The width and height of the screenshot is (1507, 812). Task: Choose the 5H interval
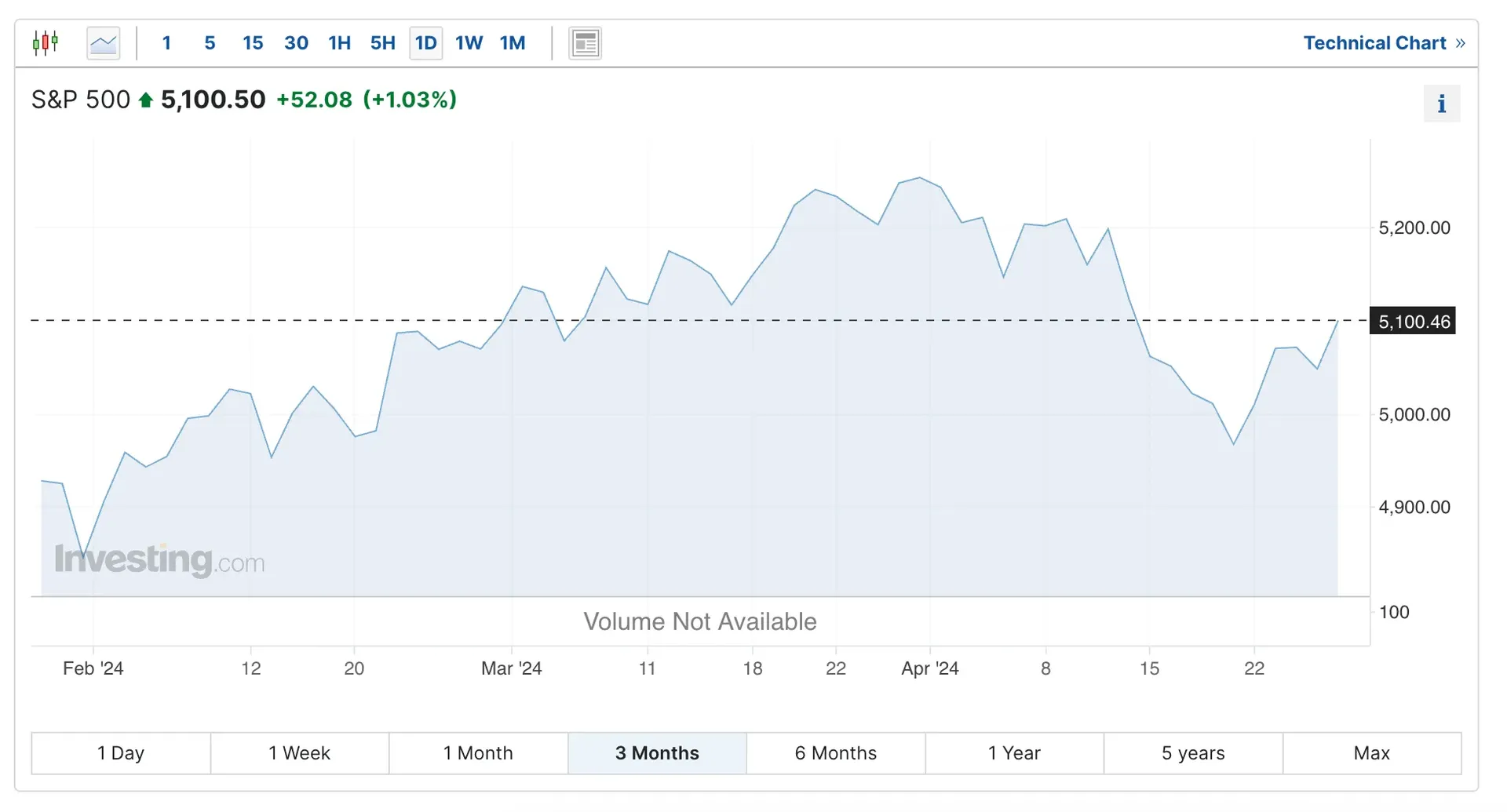pyautogui.click(x=383, y=43)
